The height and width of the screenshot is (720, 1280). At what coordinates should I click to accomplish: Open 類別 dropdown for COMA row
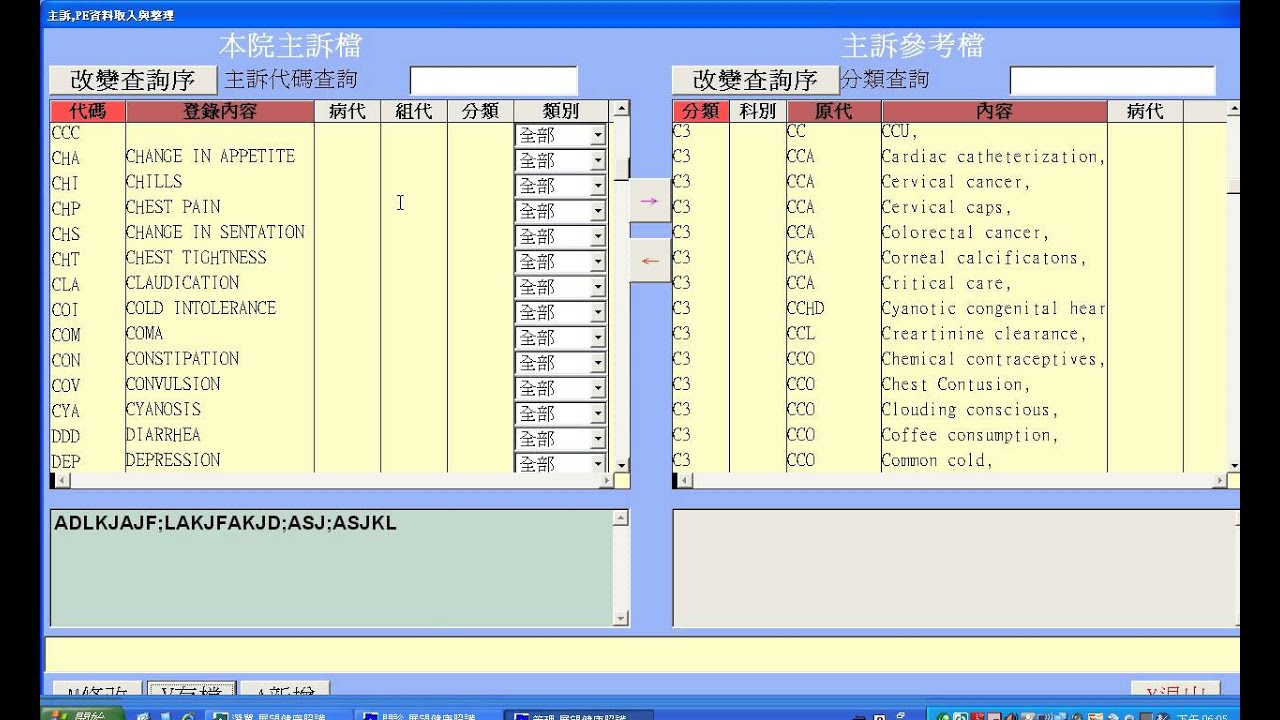pyautogui.click(x=598, y=338)
